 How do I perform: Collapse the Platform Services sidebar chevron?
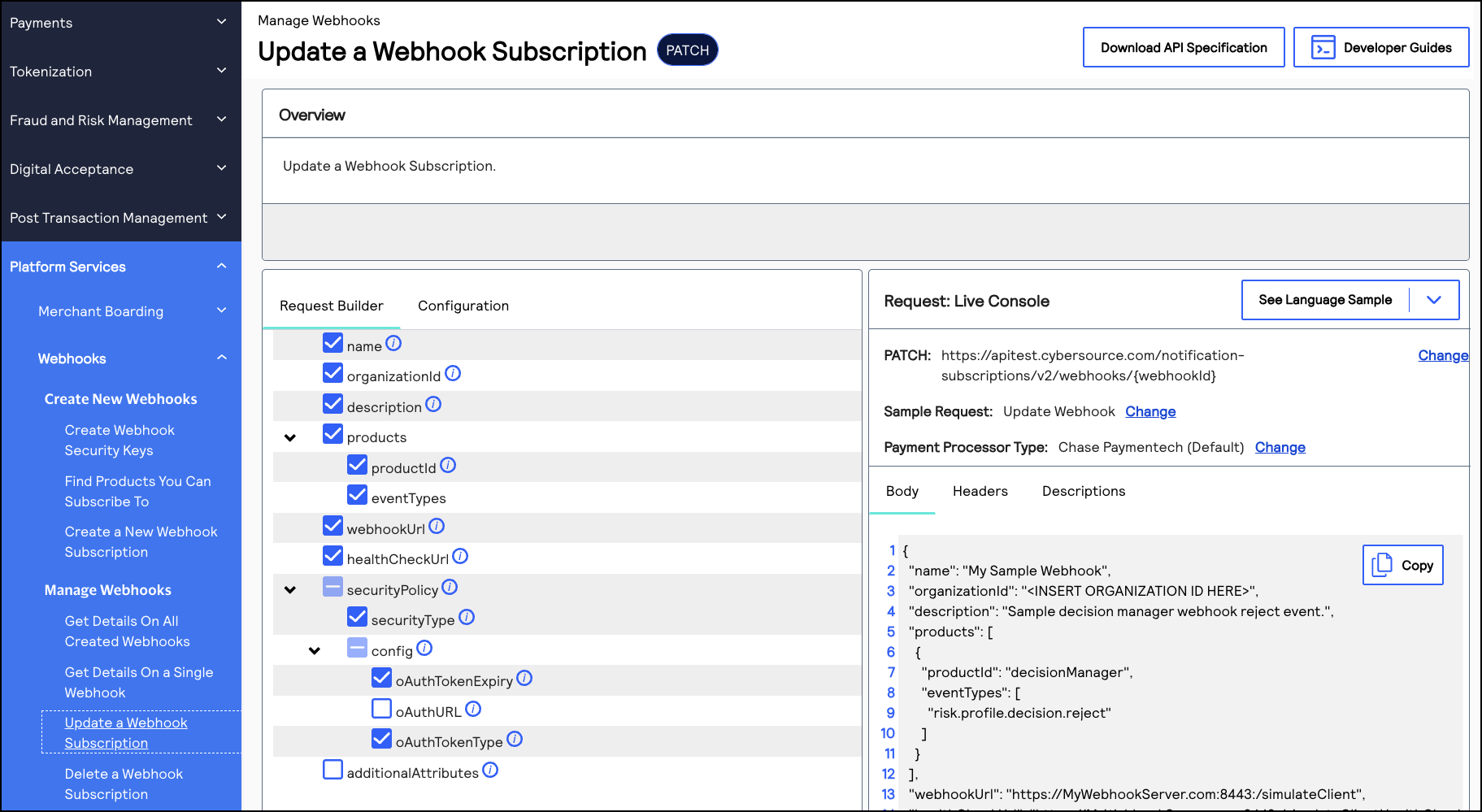(x=221, y=266)
